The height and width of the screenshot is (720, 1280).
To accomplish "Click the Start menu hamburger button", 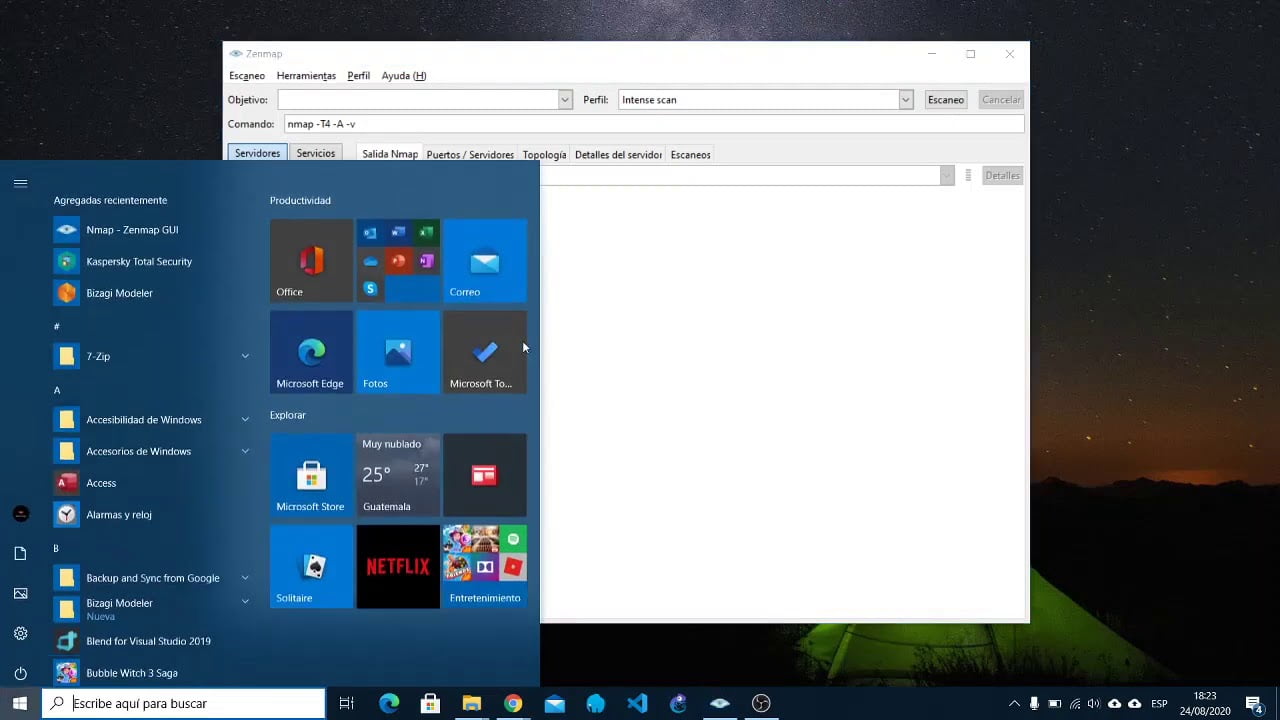I will coord(20,183).
